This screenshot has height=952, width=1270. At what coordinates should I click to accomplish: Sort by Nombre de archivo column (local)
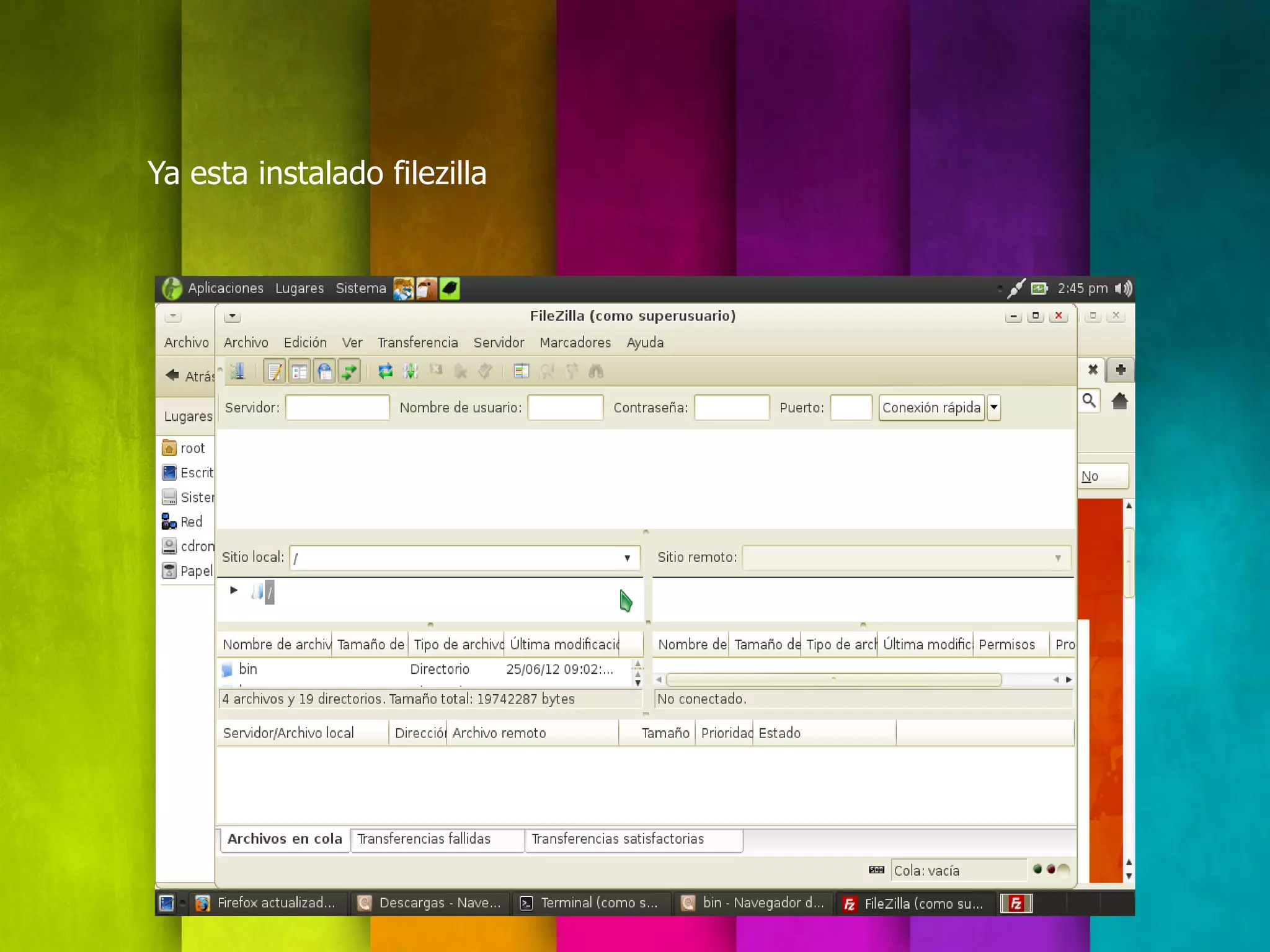coord(276,645)
